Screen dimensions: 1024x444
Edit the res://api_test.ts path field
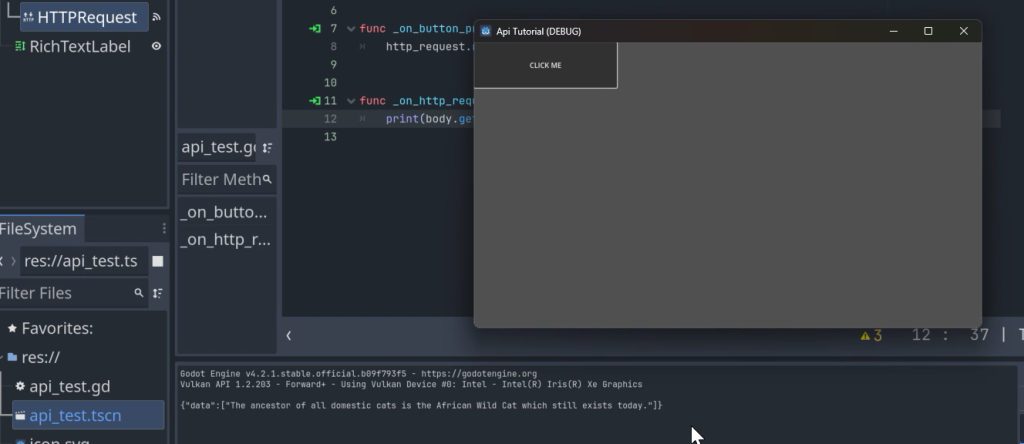click(83, 261)
